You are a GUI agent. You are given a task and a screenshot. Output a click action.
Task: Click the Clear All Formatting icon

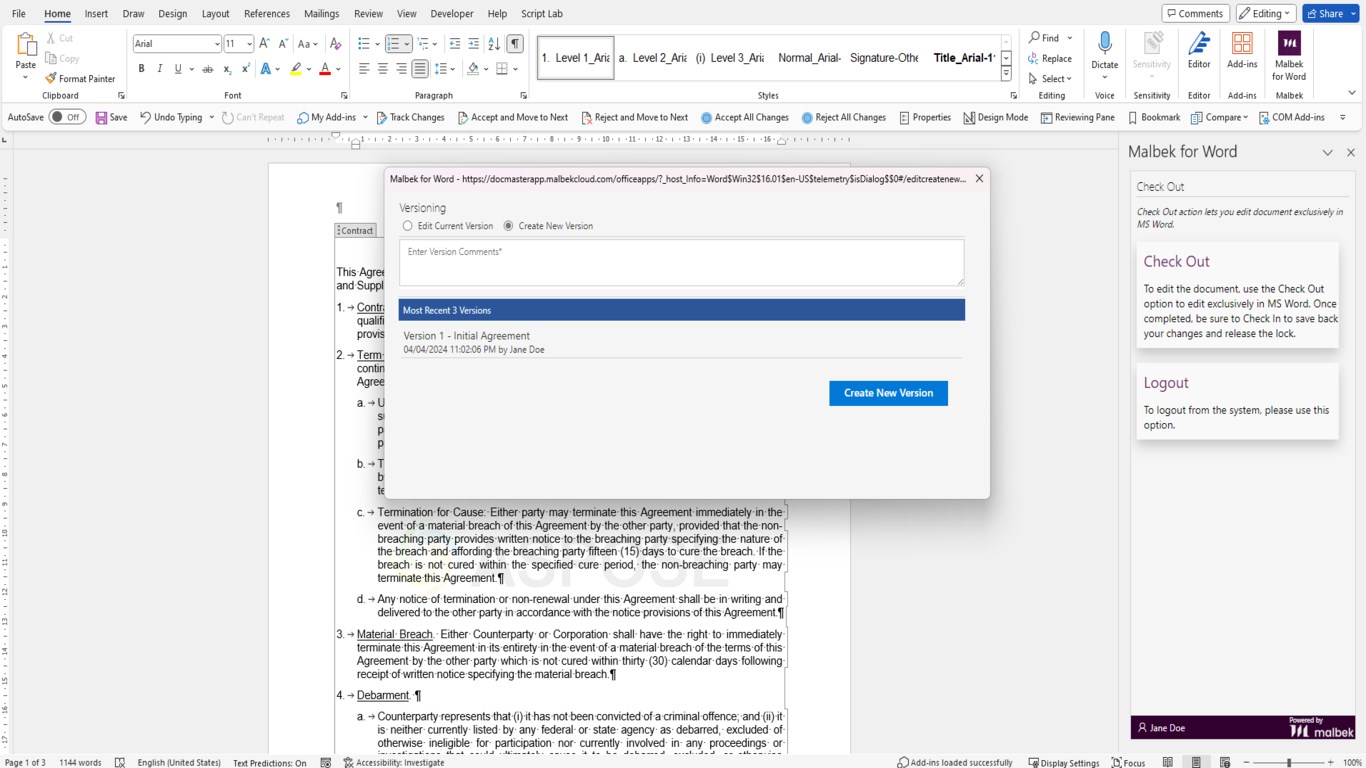click(x=336, y=44)
